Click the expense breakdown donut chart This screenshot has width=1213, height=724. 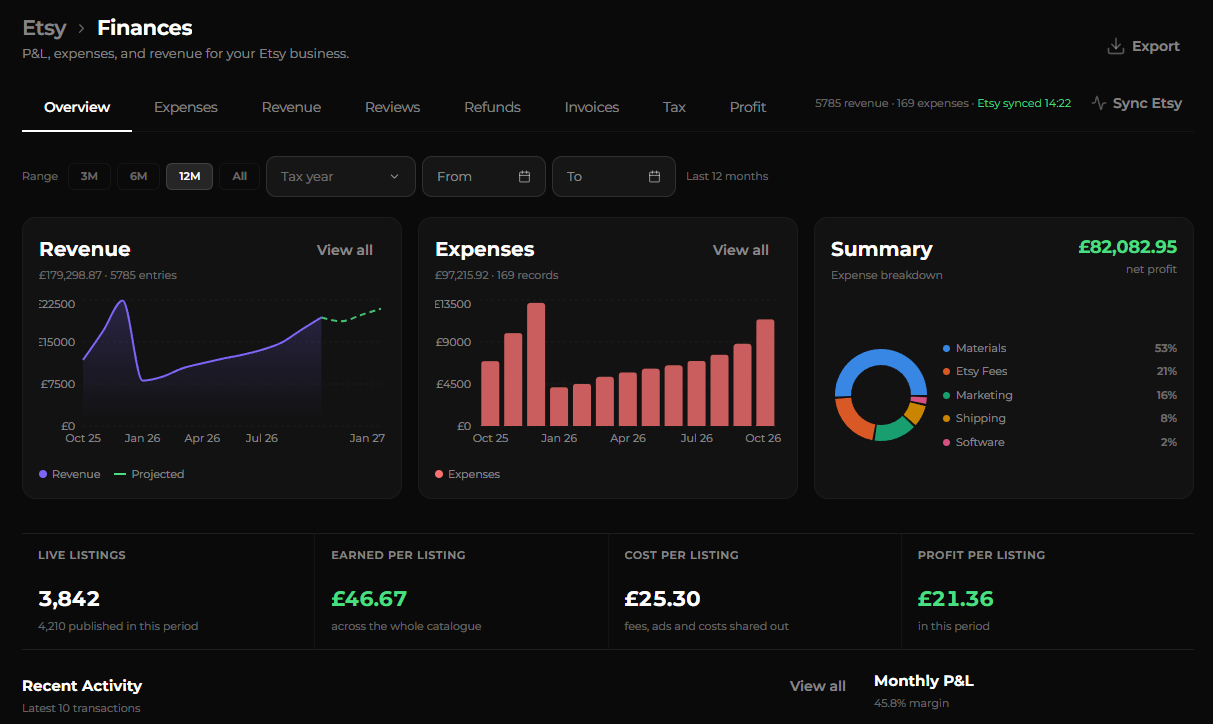coord(880,395)
